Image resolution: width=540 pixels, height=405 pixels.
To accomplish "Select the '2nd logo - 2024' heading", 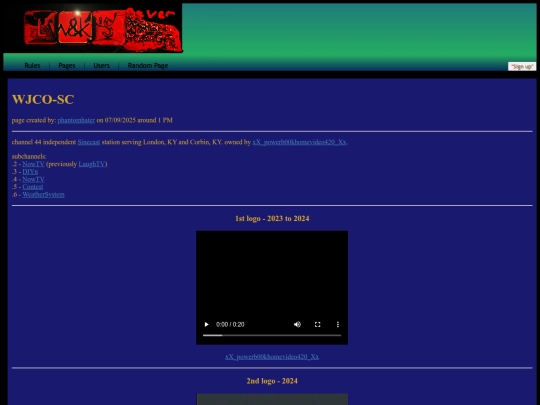I will [272, 381].
